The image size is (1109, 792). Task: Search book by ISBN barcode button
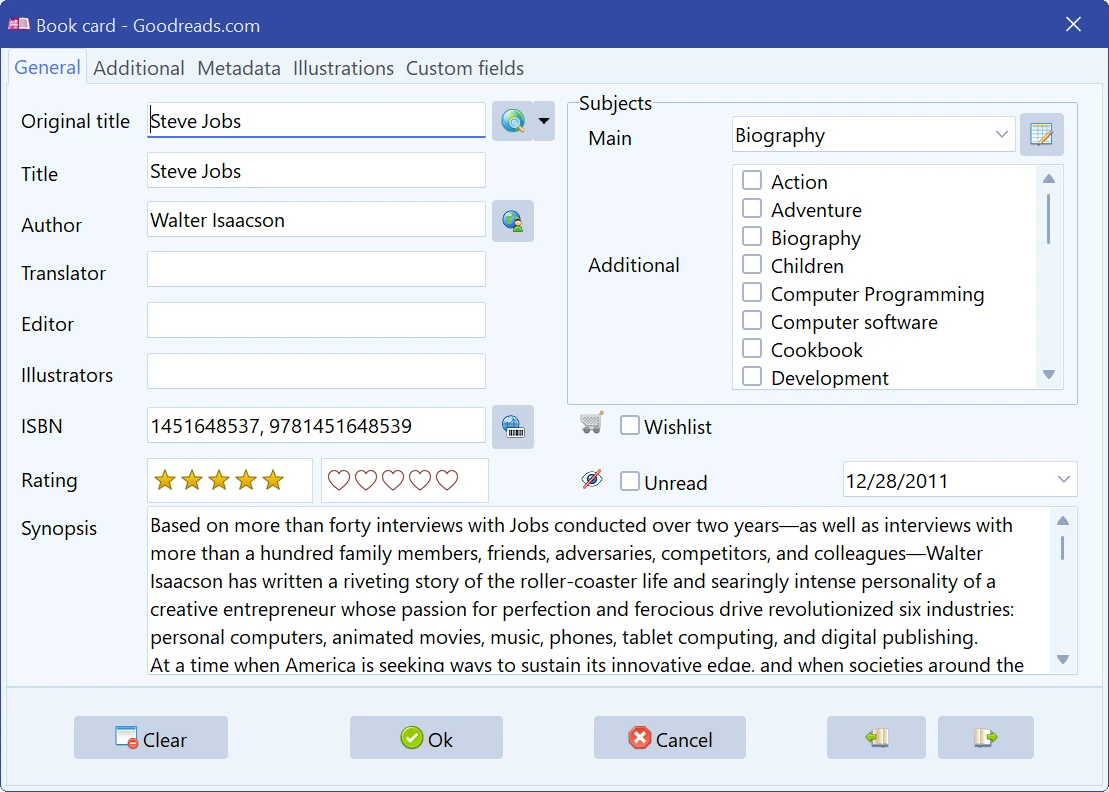click(x=513, y=426)
